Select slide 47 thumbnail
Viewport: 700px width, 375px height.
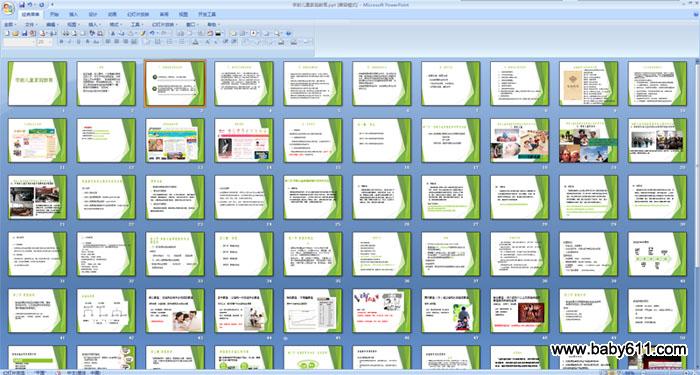[x=450, y=310]
